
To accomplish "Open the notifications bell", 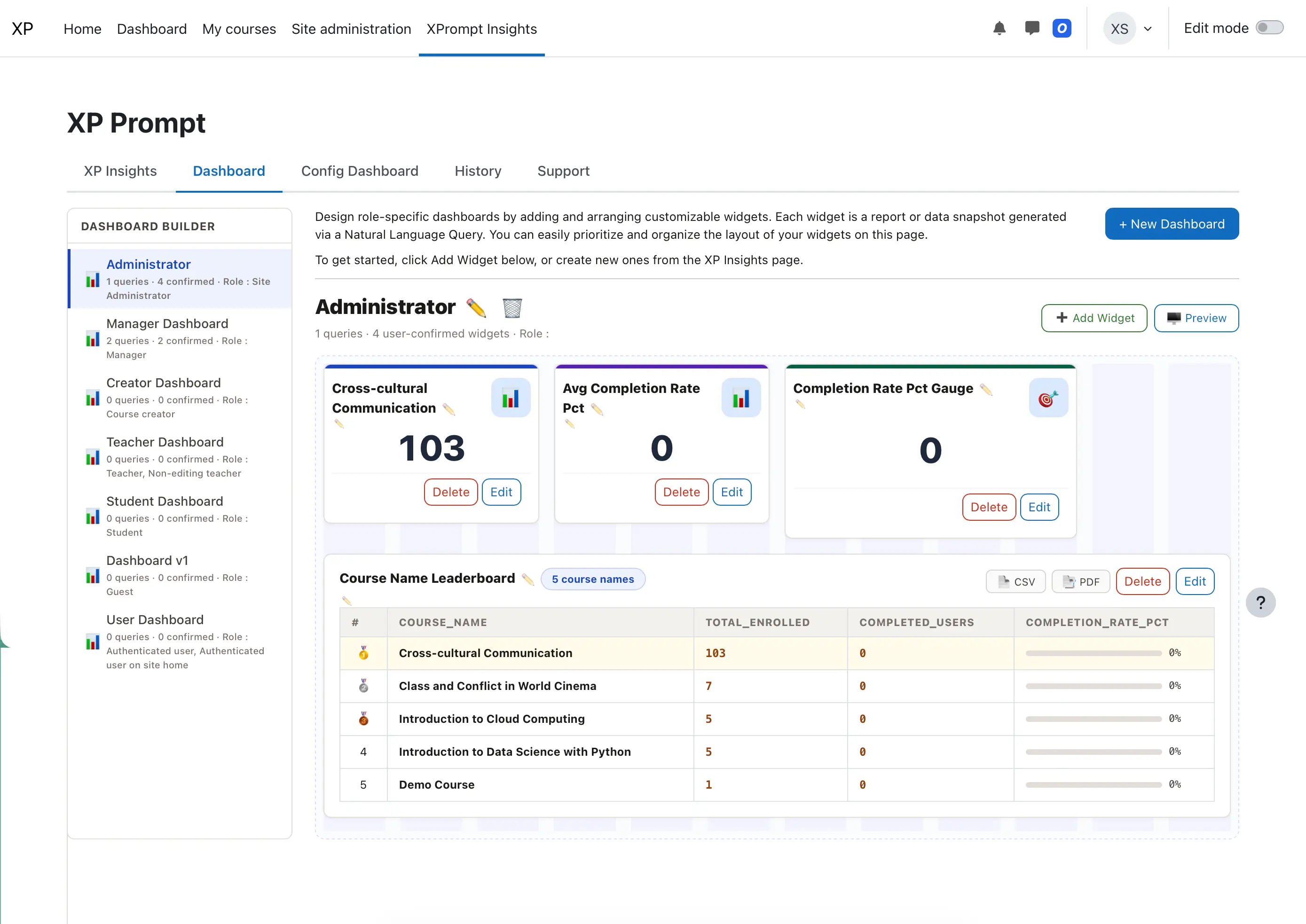I will (999, 29).
